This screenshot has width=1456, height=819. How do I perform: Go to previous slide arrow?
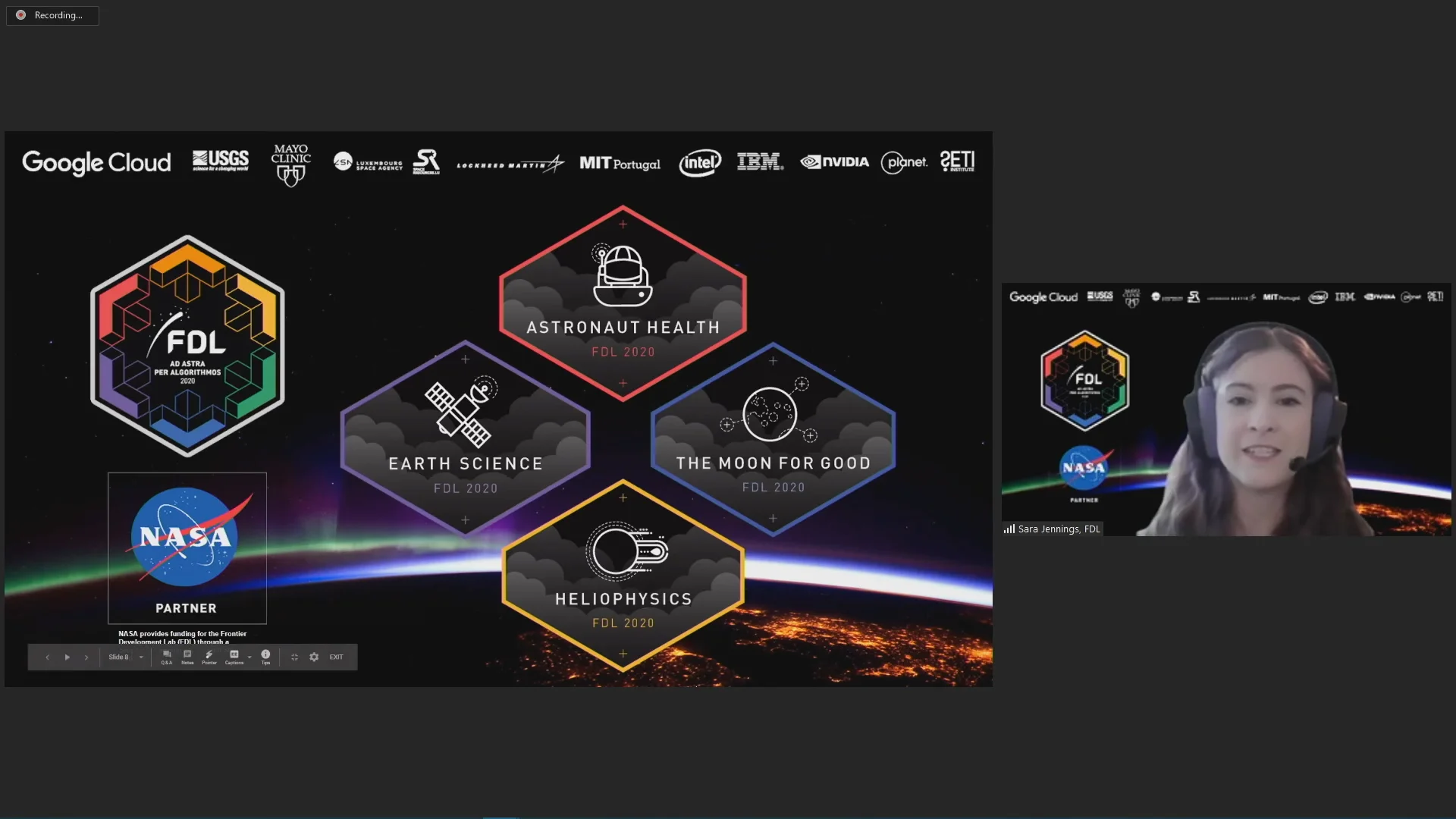47,657
